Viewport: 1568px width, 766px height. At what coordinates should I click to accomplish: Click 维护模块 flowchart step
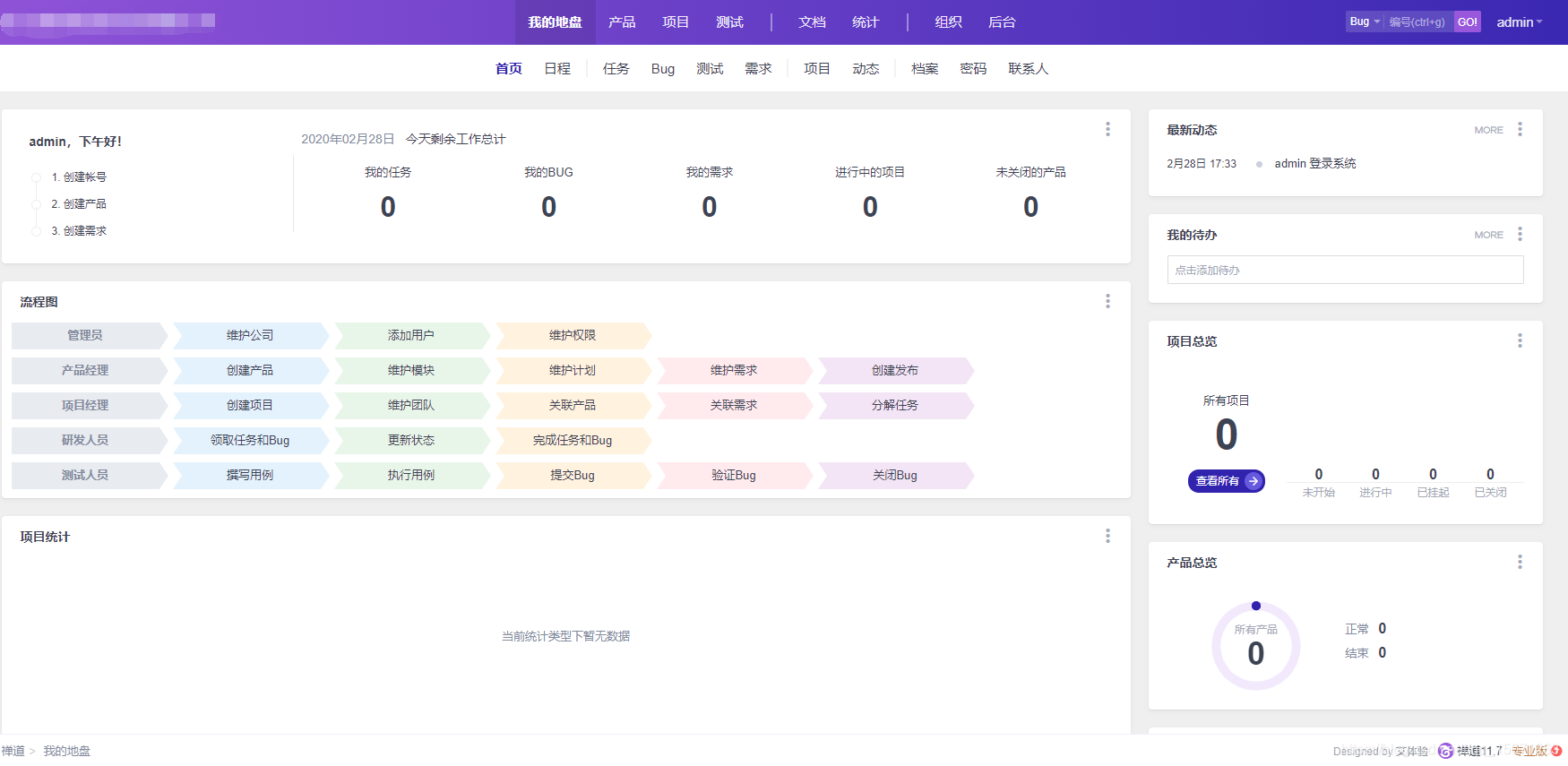pyautogui.click(x=411, y=370)
